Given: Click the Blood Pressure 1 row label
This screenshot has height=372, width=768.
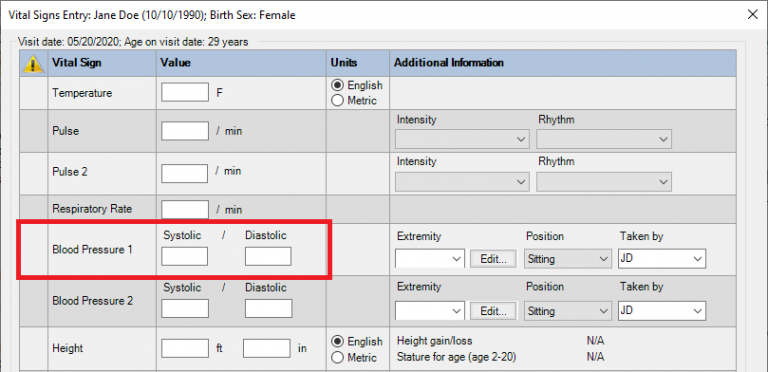Looking at the screenshot, I should coord(93,250).
